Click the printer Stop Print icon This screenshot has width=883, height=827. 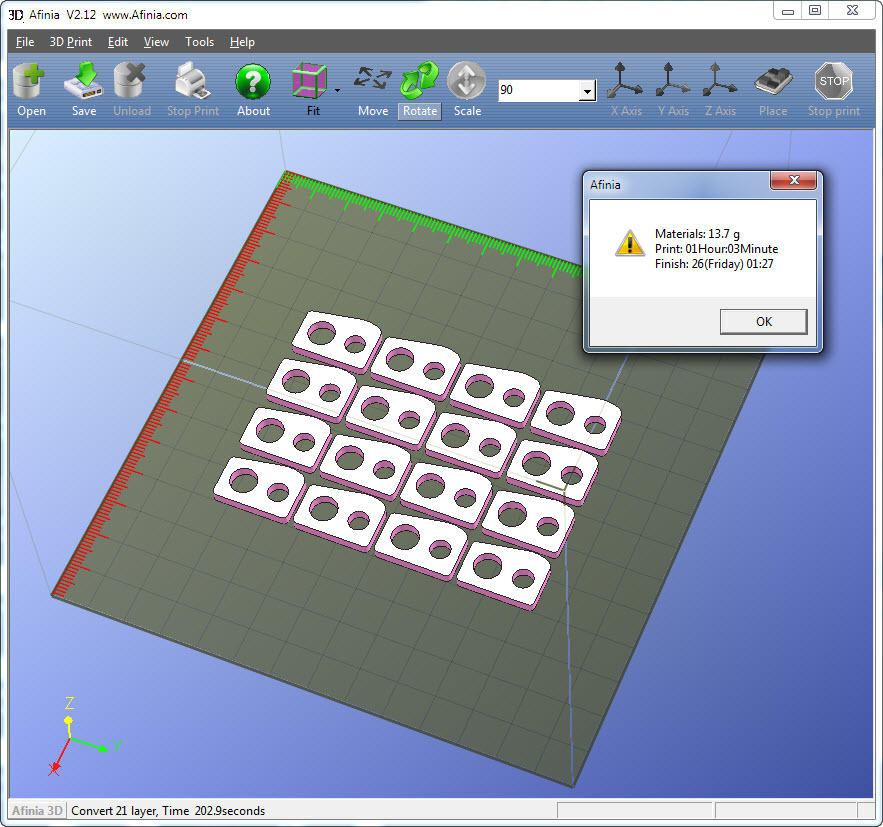[x=192, y=81]
